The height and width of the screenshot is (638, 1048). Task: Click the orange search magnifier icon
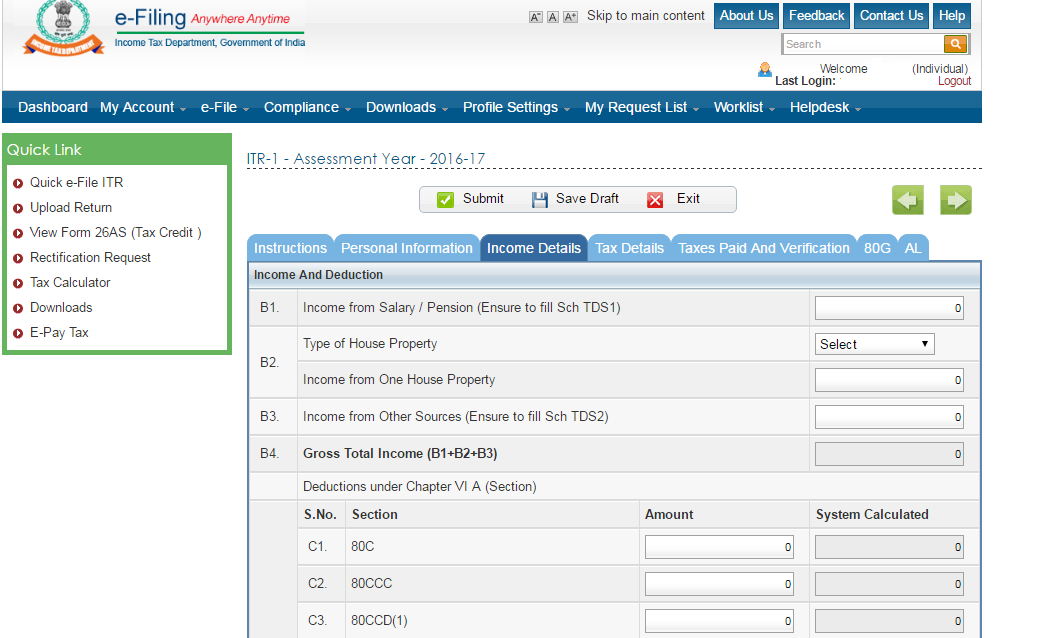point(956,44)
